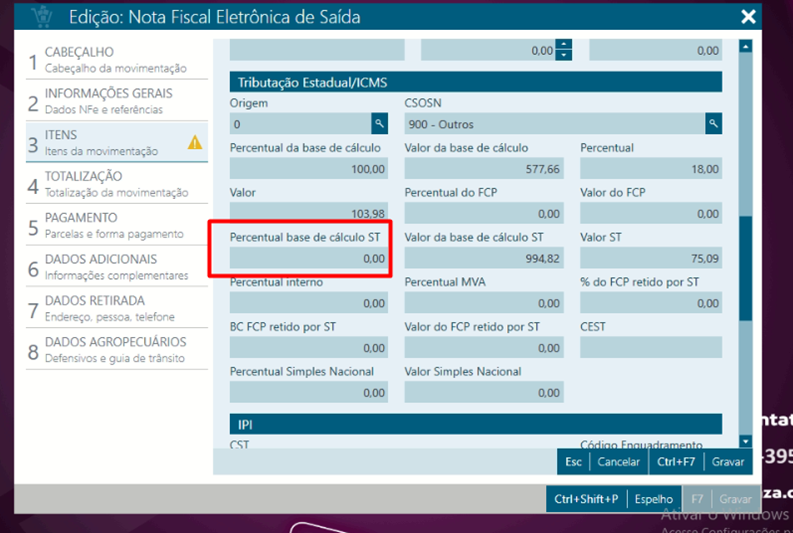Click the Espelho button
The image size is (793, 533).
pos(653,499)
